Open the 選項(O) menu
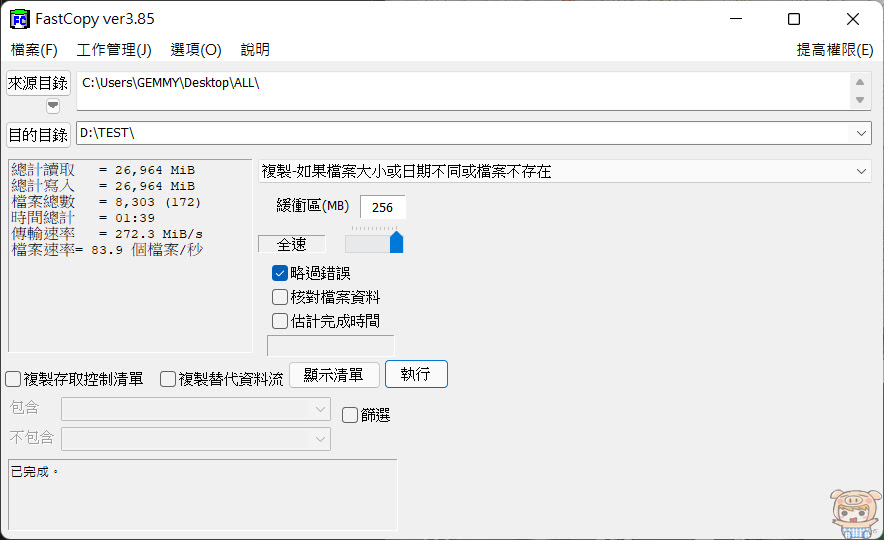Image resolution: width=884 pixels, height=540 pixels. 196,50
